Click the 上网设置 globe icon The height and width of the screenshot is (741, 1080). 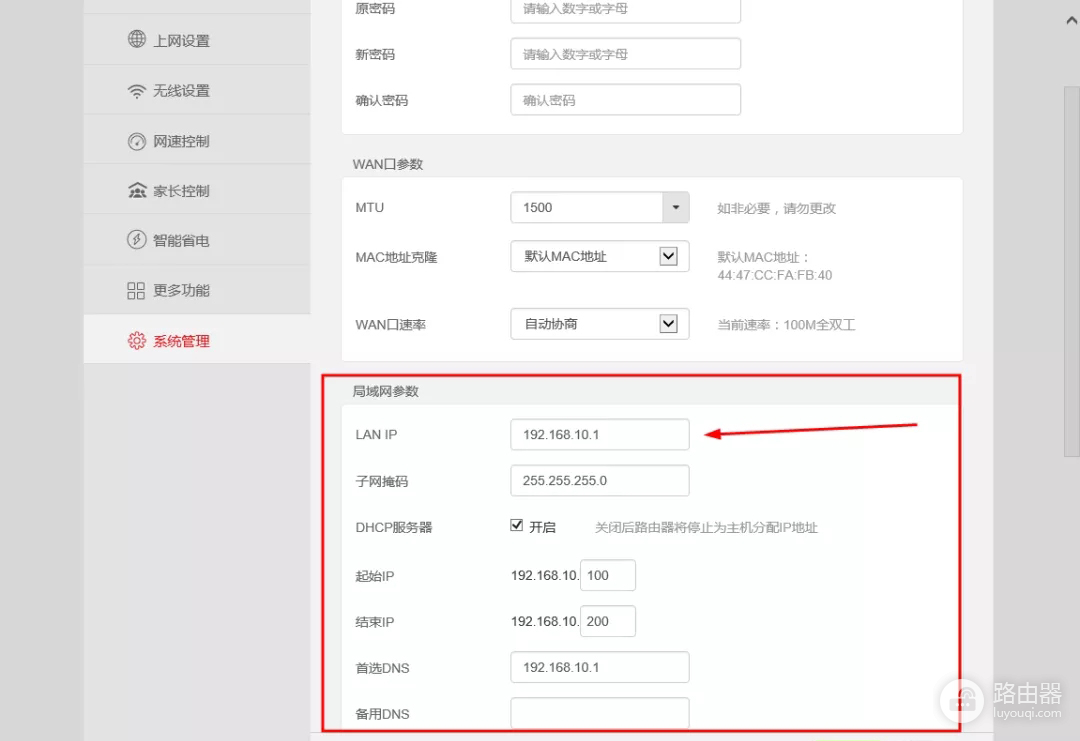pos(136,40)
